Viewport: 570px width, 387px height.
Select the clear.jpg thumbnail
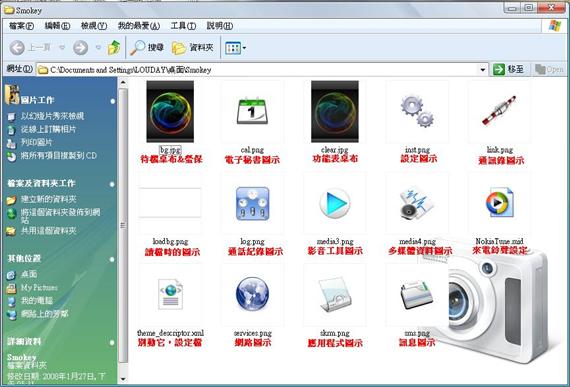(x=335, y=111)
